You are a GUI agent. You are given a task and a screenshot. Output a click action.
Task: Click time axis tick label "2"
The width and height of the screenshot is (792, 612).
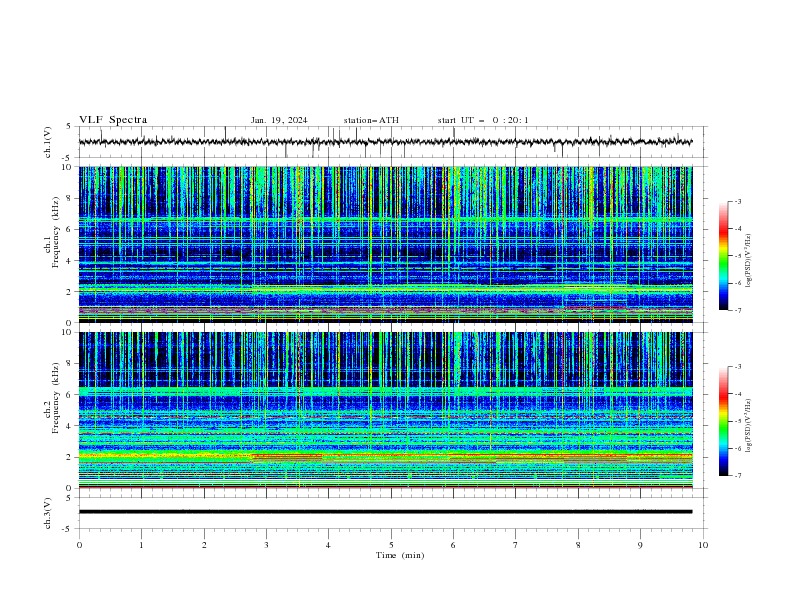[204, 545]
